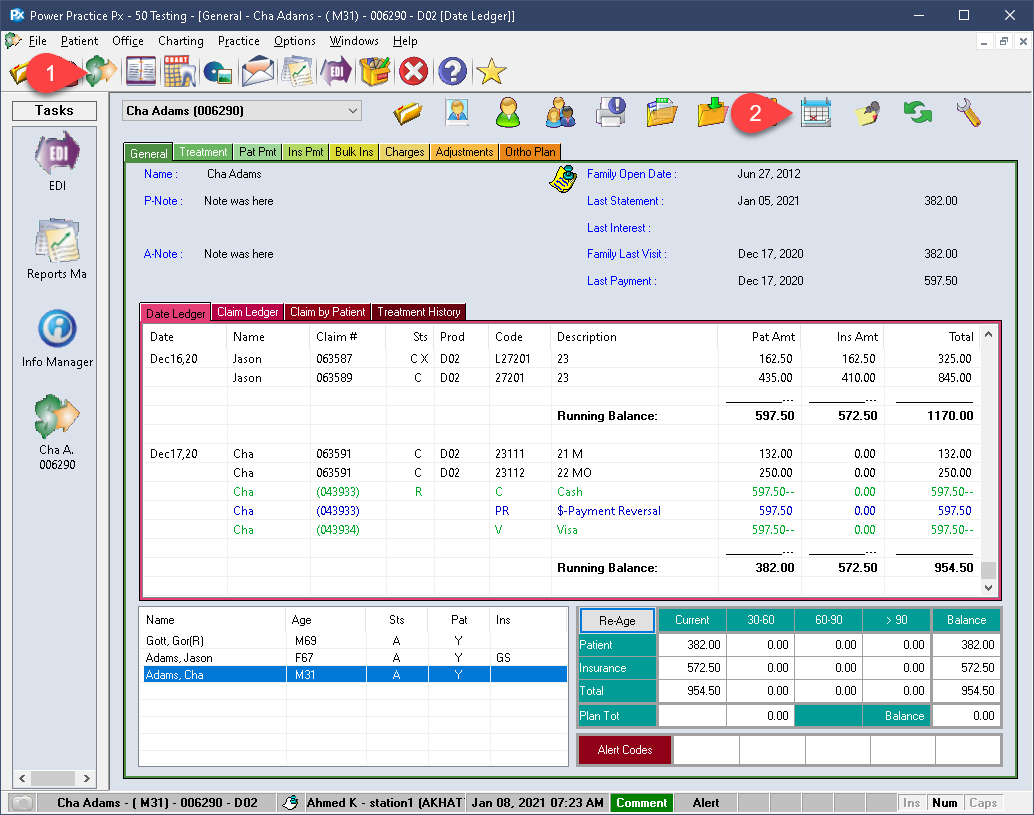Open the appointment book toolbar icon
Image resolution: width=1034 pixels, height=815 pixels.
click(x=140, y=71)
